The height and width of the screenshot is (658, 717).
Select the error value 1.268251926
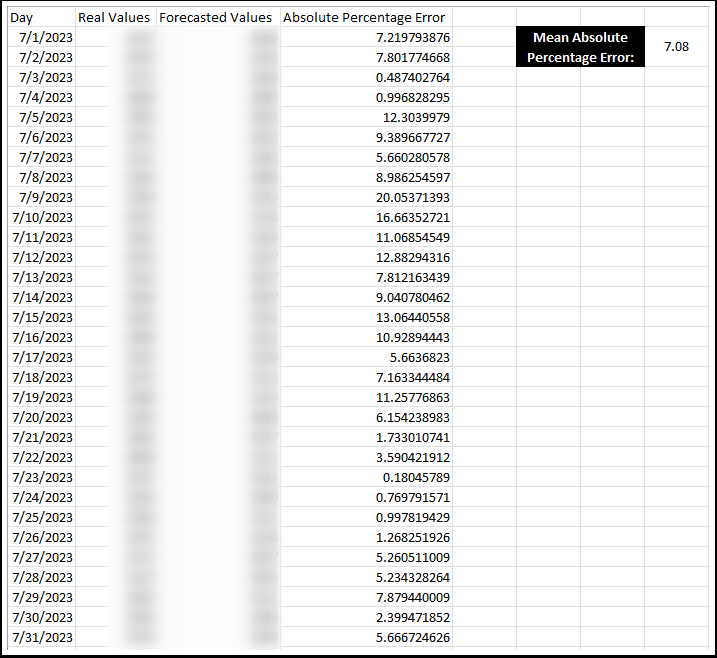(366, 537)
